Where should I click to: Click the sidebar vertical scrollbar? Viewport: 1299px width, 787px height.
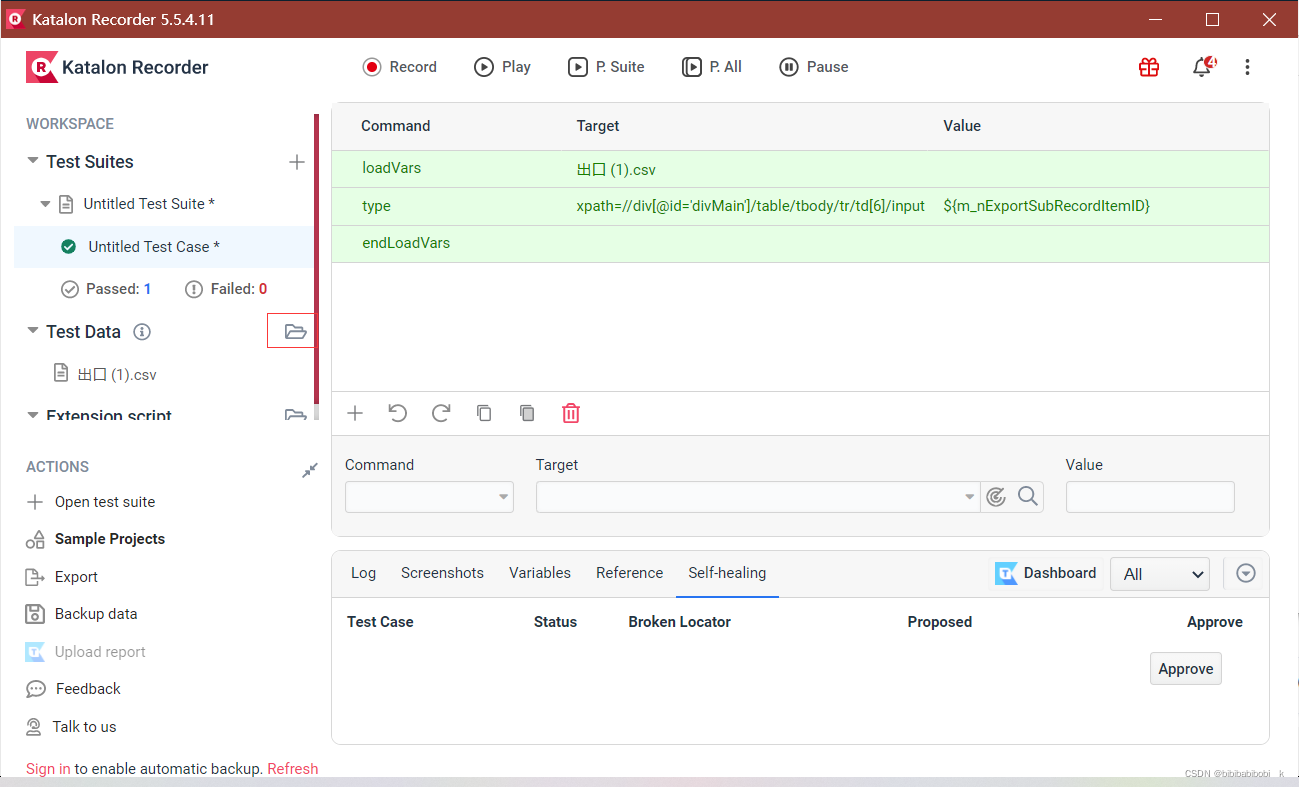coord(317,260)
